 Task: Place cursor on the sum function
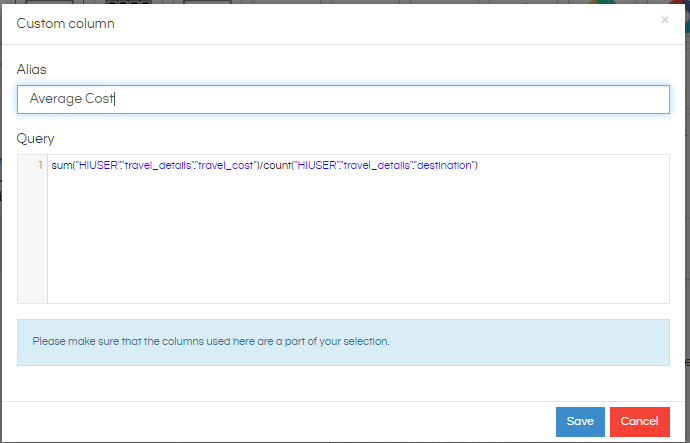(61, 165)
